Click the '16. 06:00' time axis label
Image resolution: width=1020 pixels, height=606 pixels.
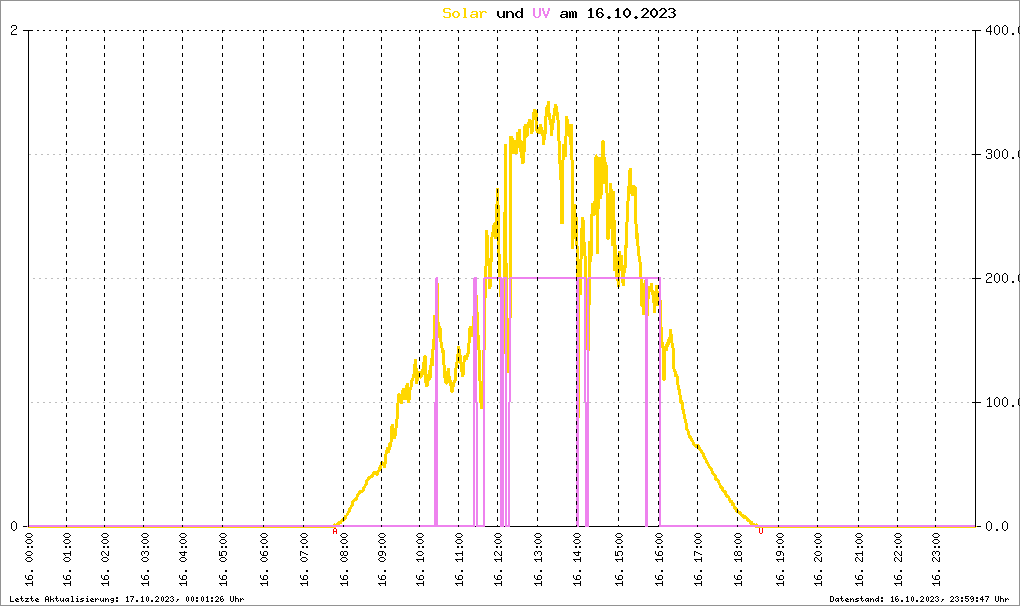click(264, 560)
